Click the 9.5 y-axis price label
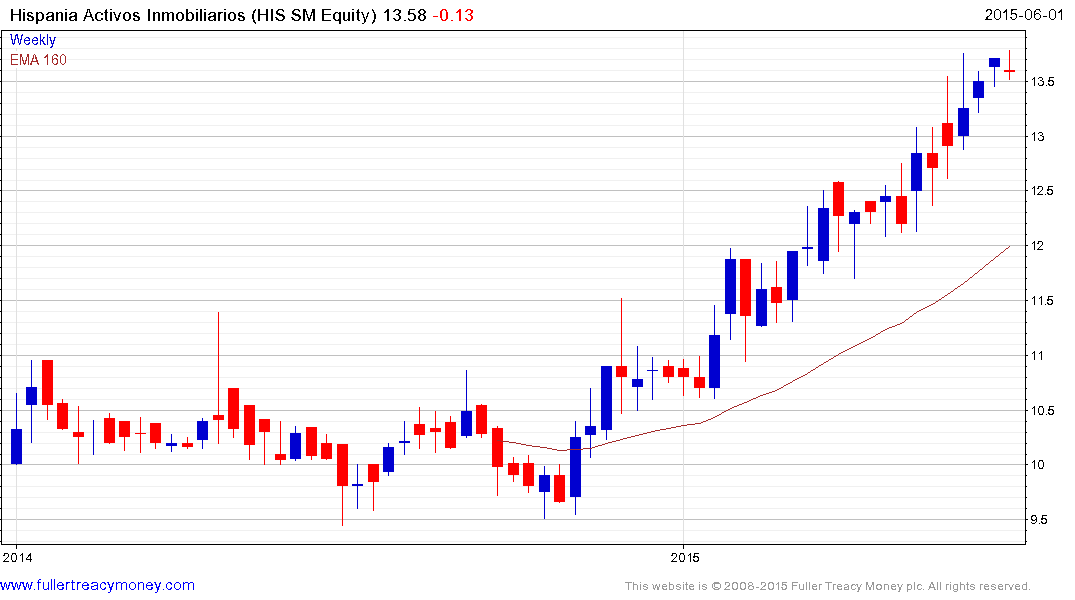This screenshot has width=1075, height=600. (1038, 520)
